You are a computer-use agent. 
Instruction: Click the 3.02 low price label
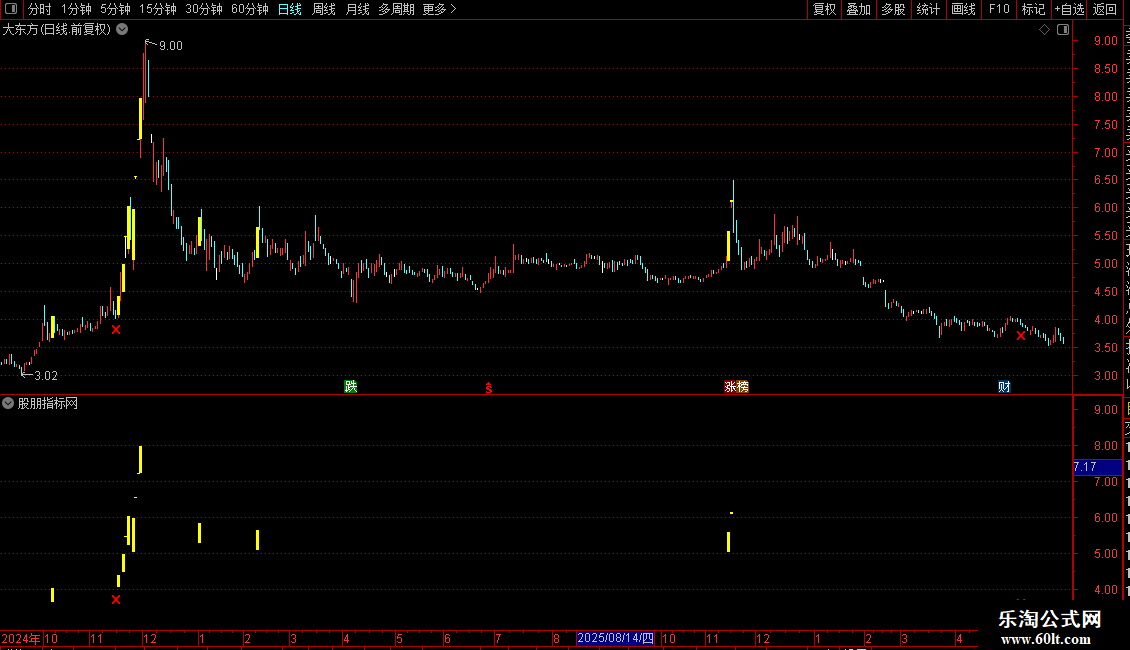pos(46,376)
